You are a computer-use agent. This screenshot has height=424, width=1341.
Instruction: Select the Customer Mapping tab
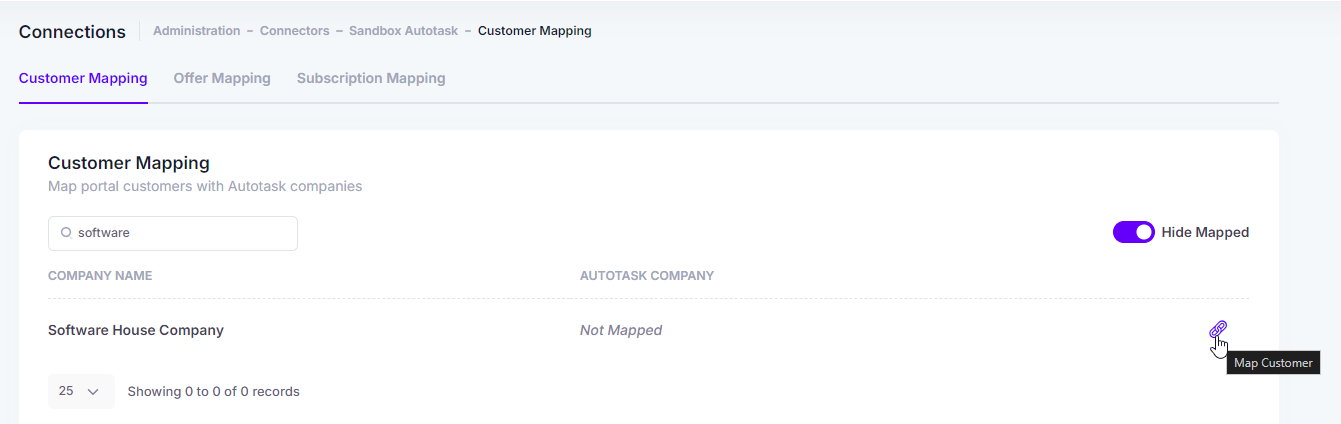(x=83, y=78)
